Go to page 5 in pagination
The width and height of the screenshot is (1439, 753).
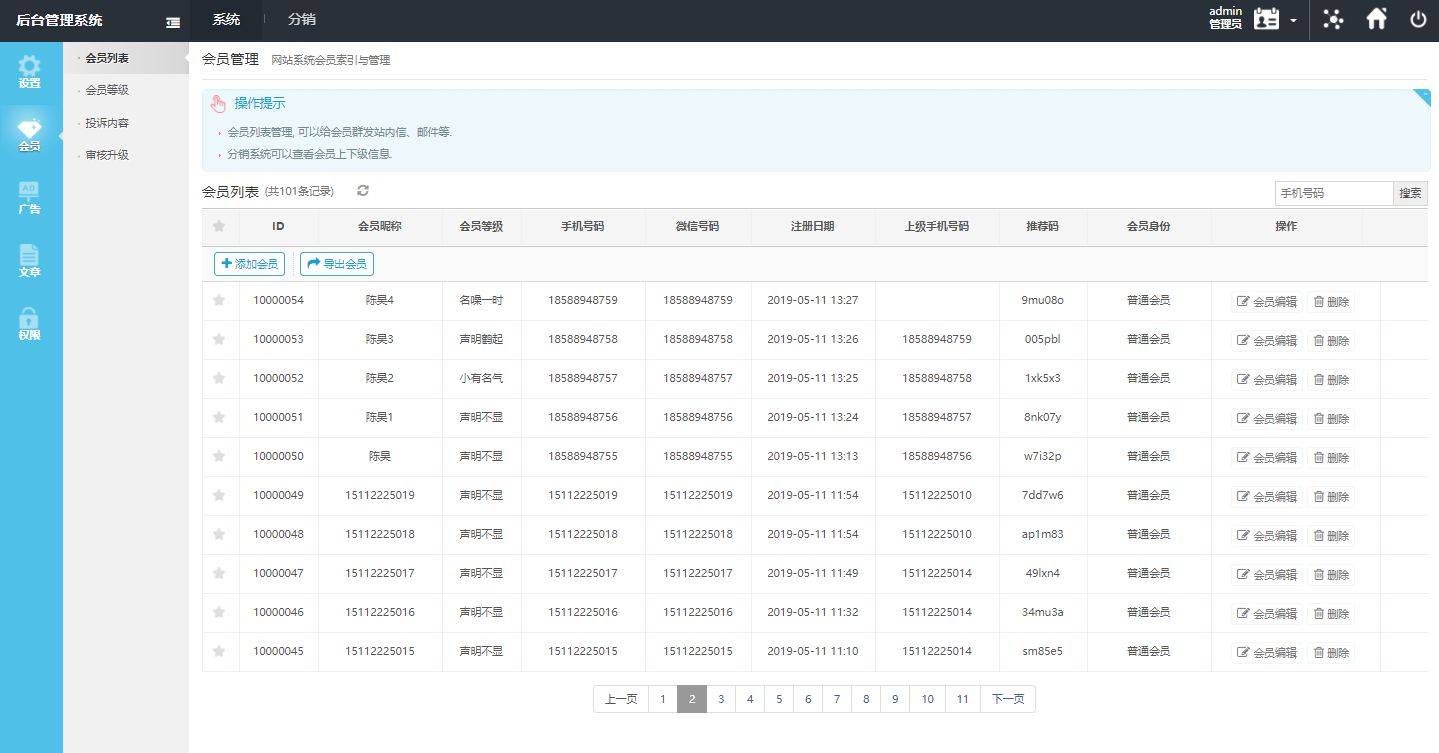(x=779, y=699)
